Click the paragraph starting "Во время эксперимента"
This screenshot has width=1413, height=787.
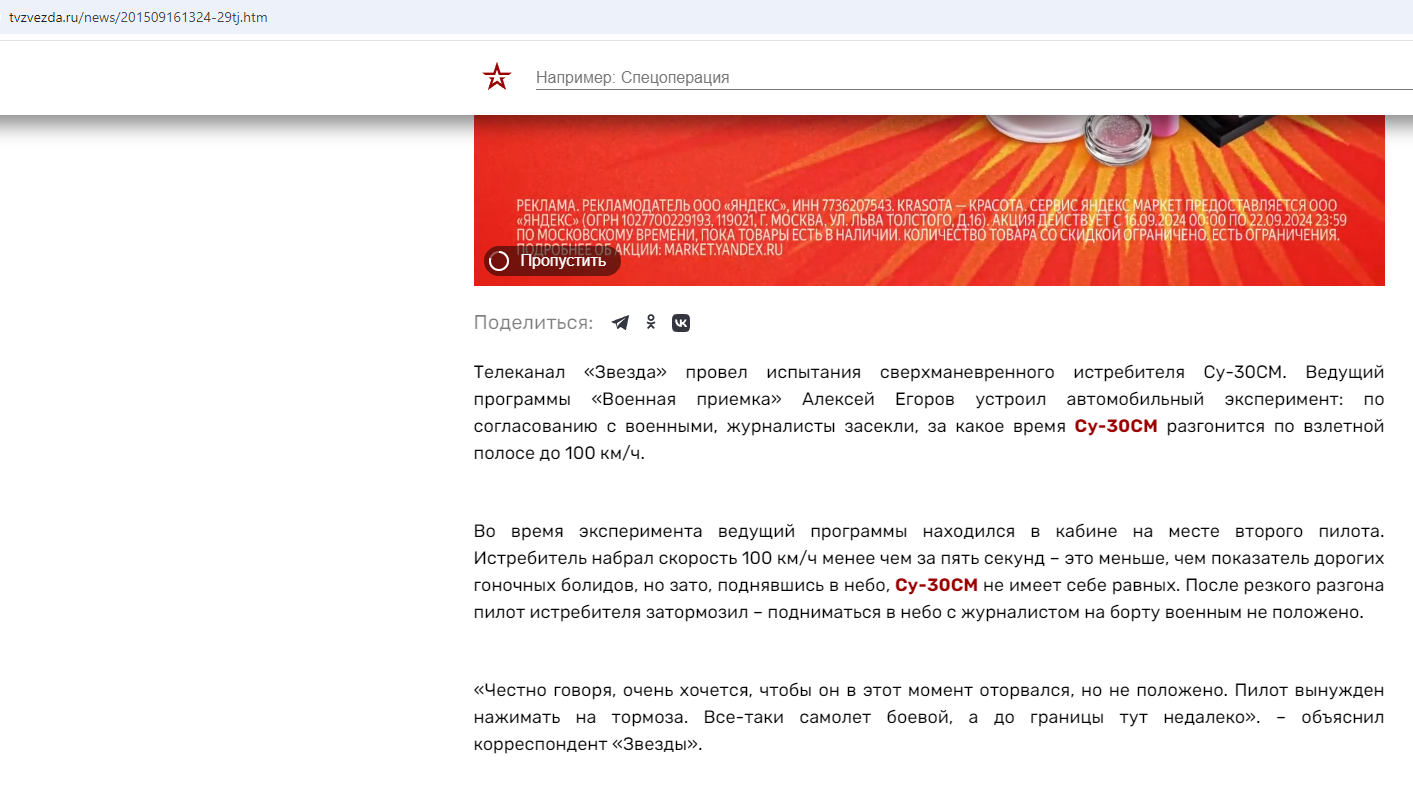click(x=929, y=572)
